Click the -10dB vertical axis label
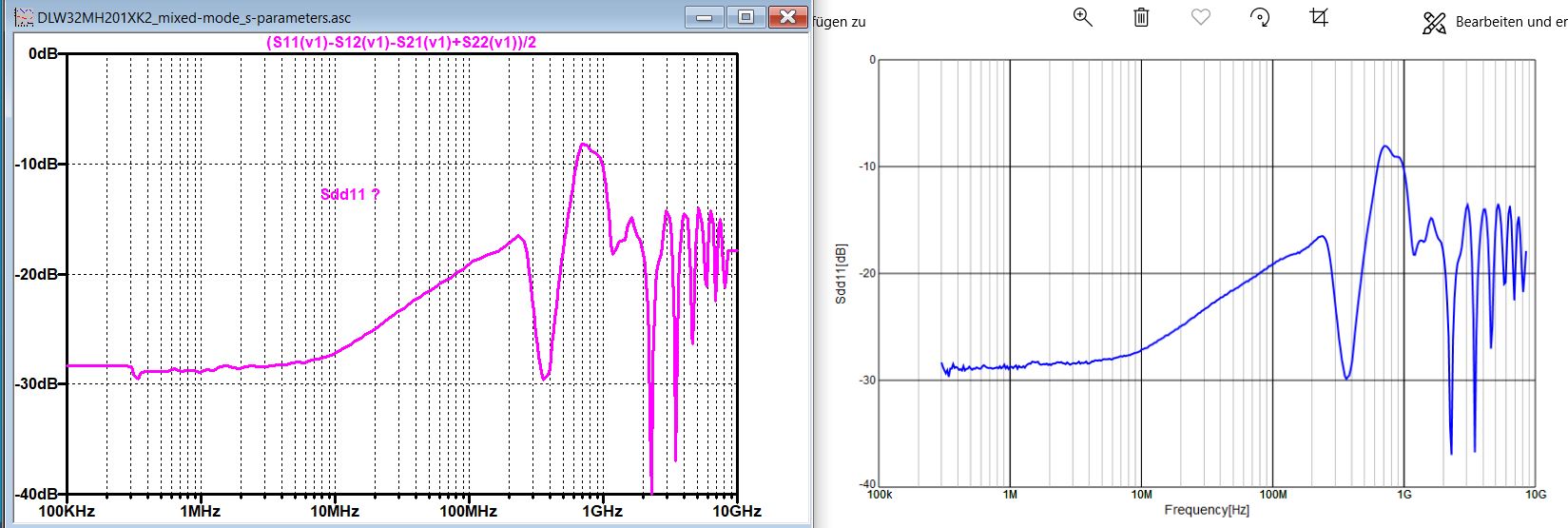 38,164
